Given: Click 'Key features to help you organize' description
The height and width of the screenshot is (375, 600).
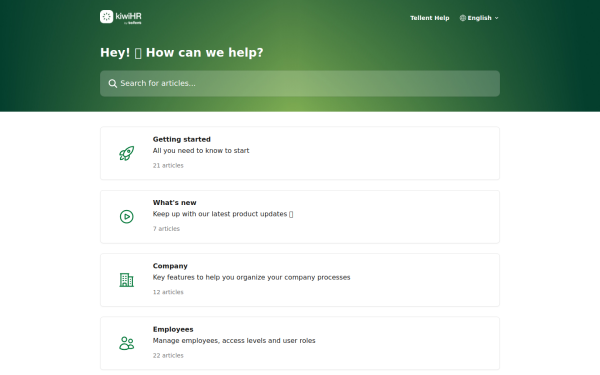Looking at the screenshot, I should pos(251,277).
